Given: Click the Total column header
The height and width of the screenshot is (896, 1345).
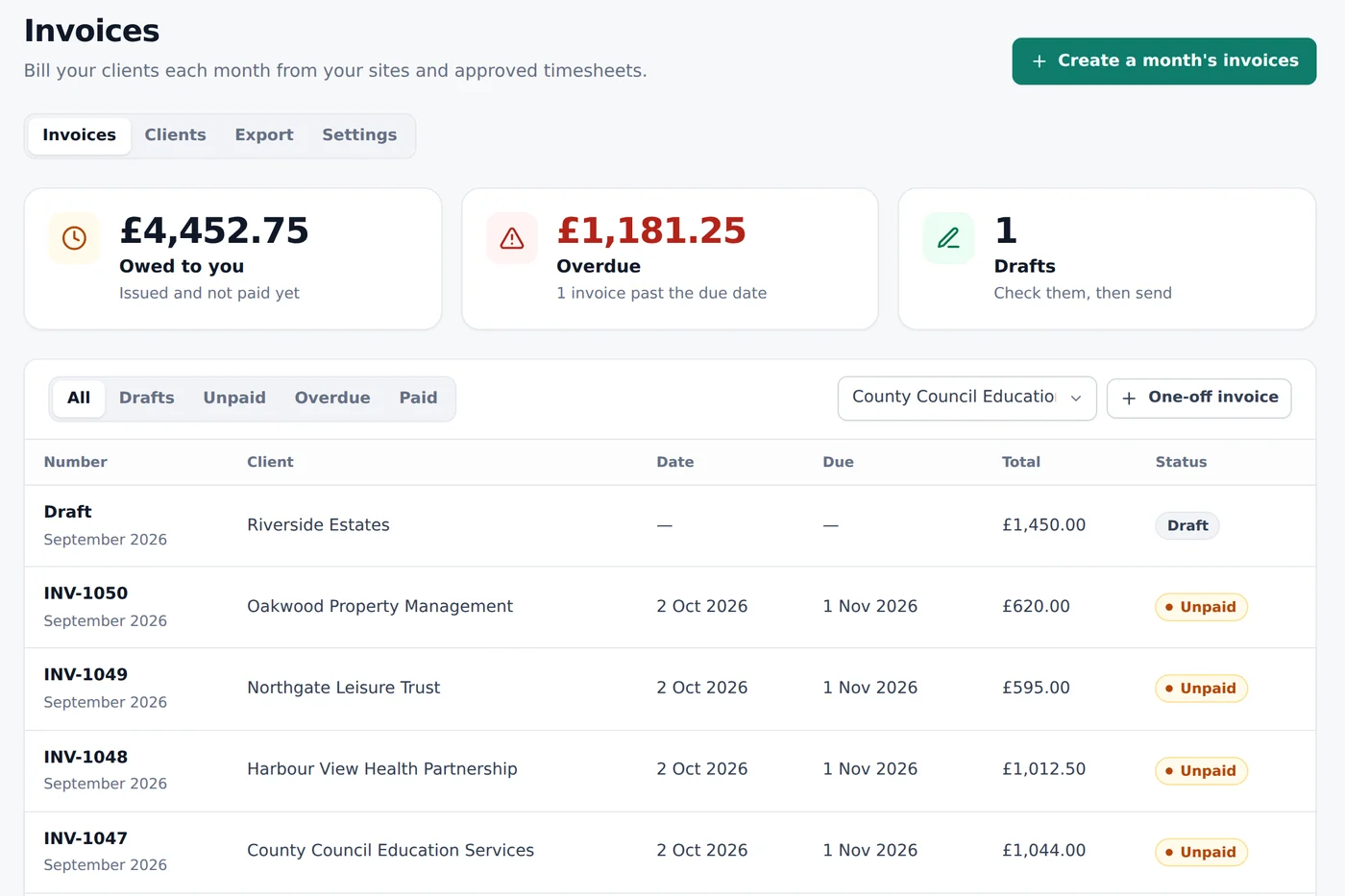Looking at the screenshot, I should [1021, 462].
